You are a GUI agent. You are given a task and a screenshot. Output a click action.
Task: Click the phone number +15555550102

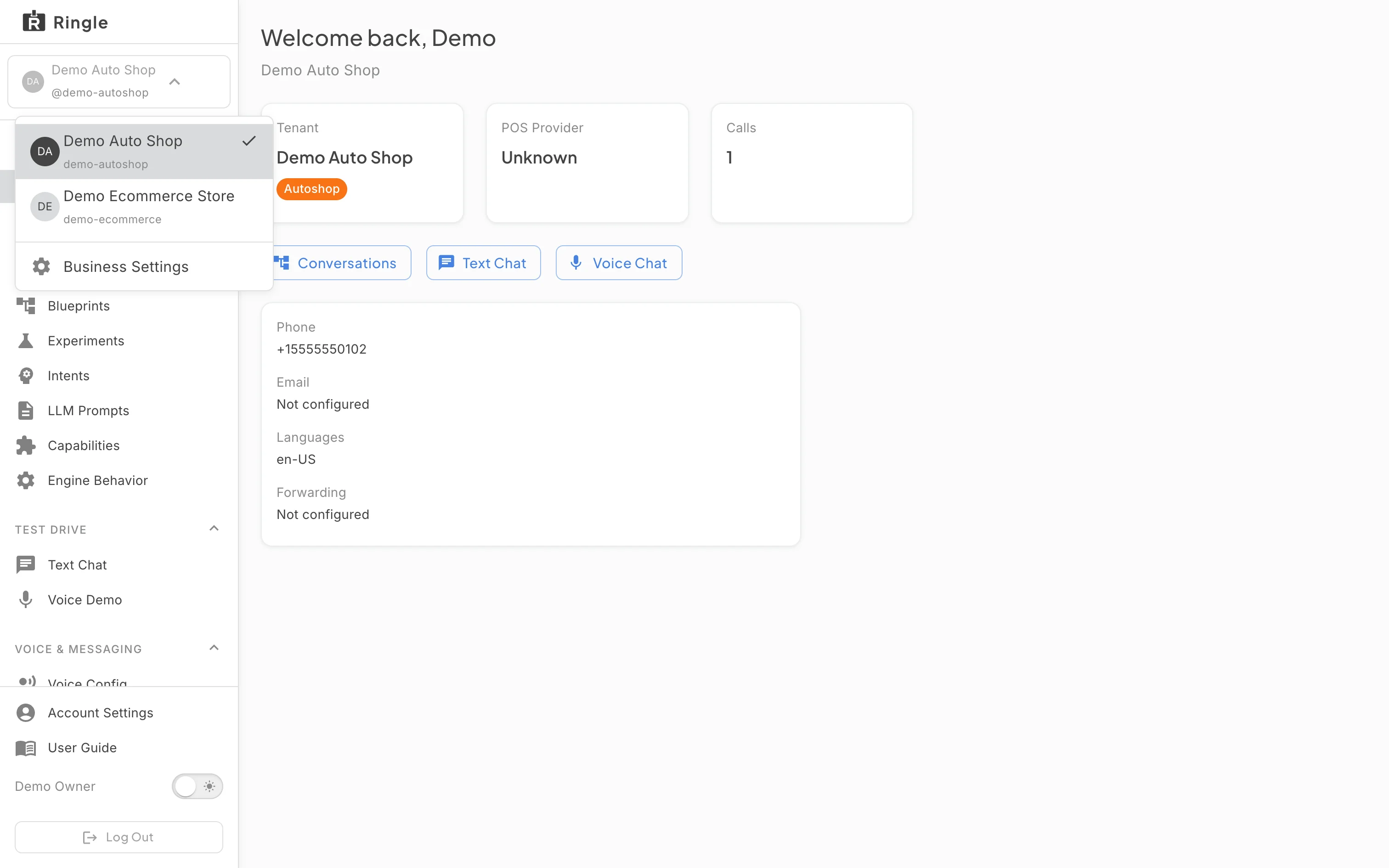click(x=322, y=349)
